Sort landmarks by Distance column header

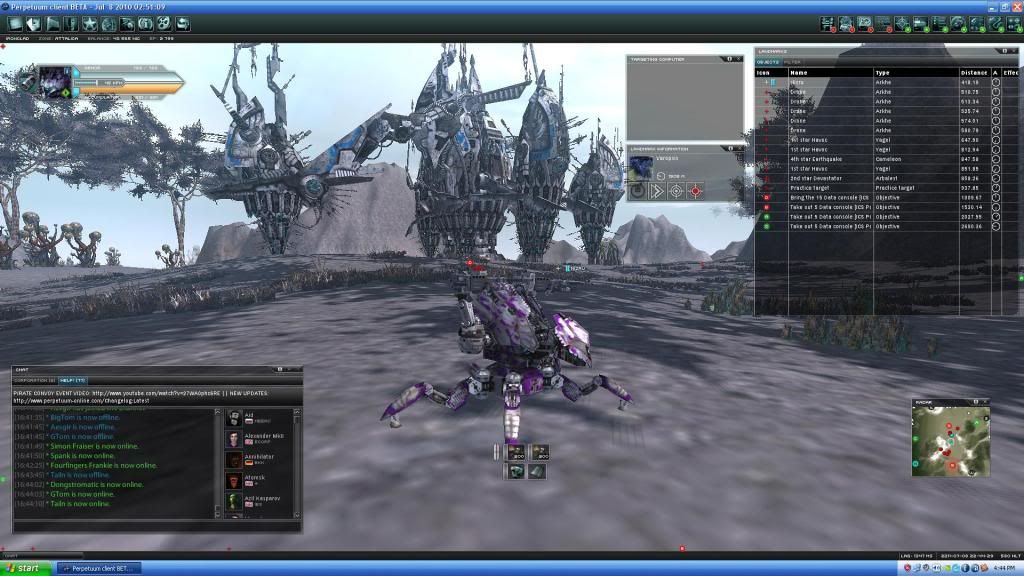point(974,72)
